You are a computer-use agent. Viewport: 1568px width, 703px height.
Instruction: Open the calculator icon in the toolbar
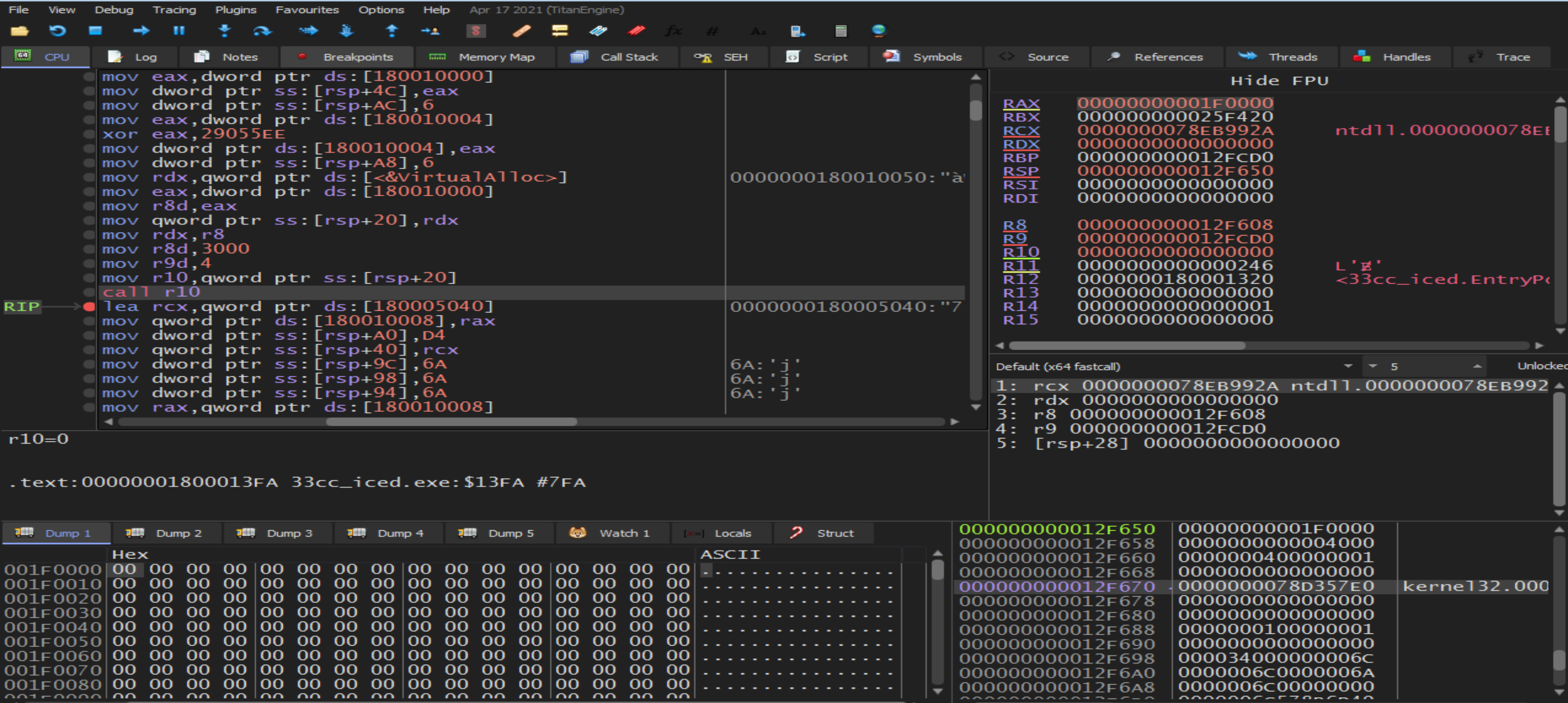click(841, 31)
